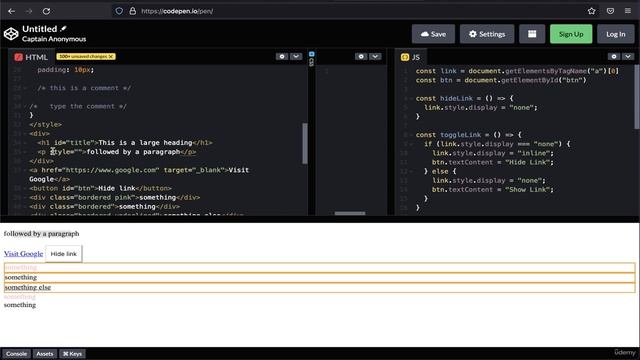Bookmark this page with the star
640x360 pixels.
[591, 11]
